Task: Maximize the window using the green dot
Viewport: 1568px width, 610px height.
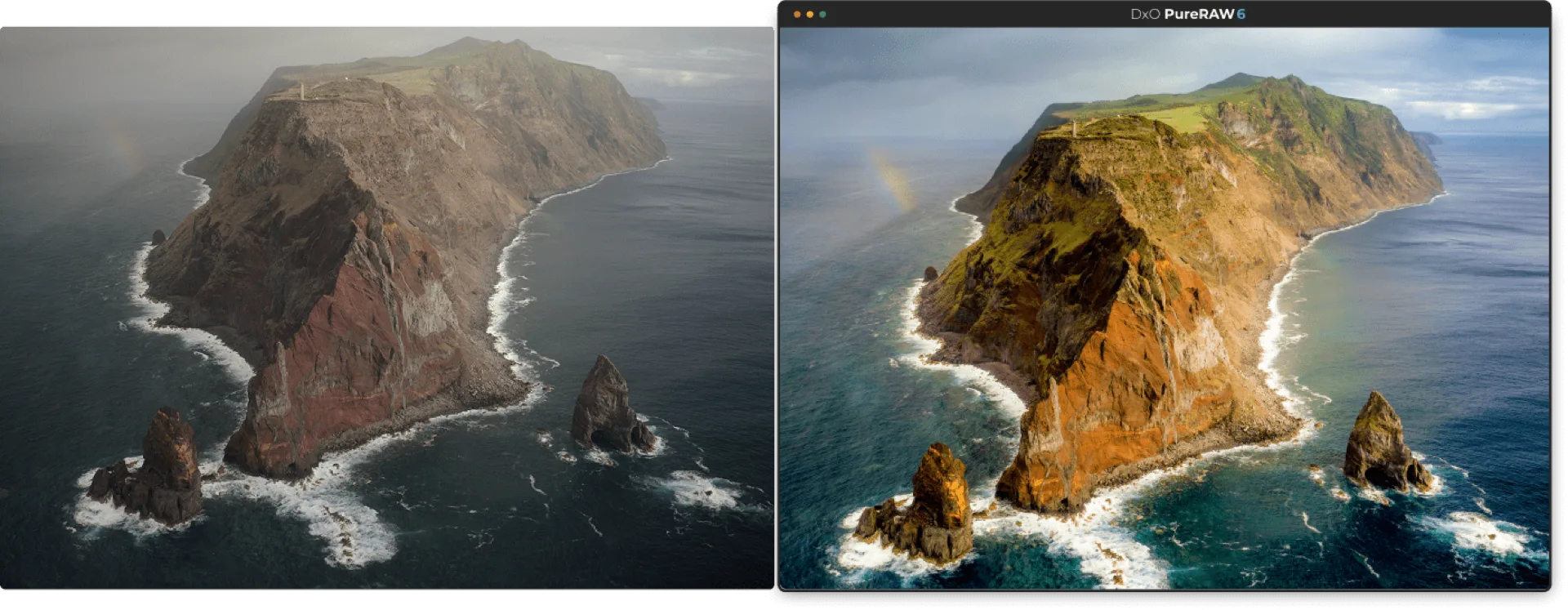Action: (822, 14)
